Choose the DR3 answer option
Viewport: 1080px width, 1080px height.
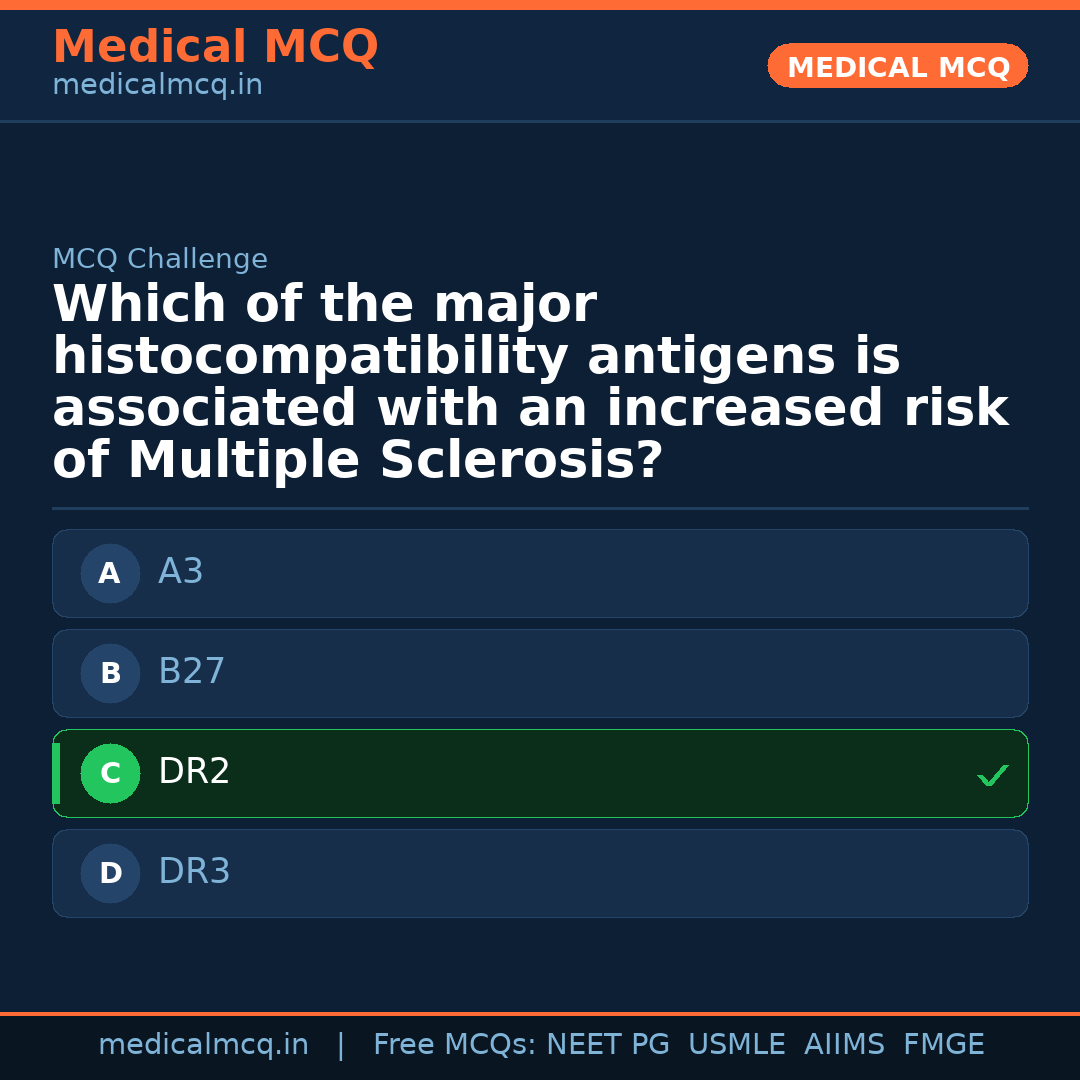coord(540,873)
